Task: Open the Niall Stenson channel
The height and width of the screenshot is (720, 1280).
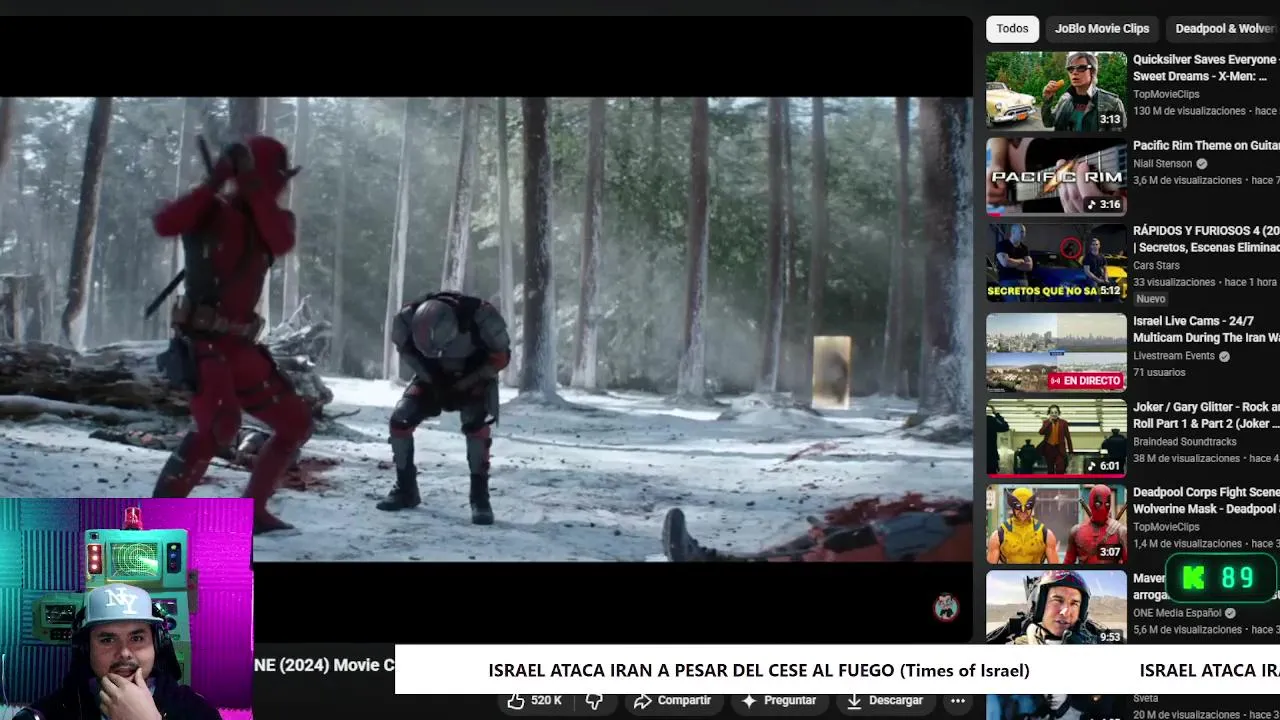Action: point(1162,164)
